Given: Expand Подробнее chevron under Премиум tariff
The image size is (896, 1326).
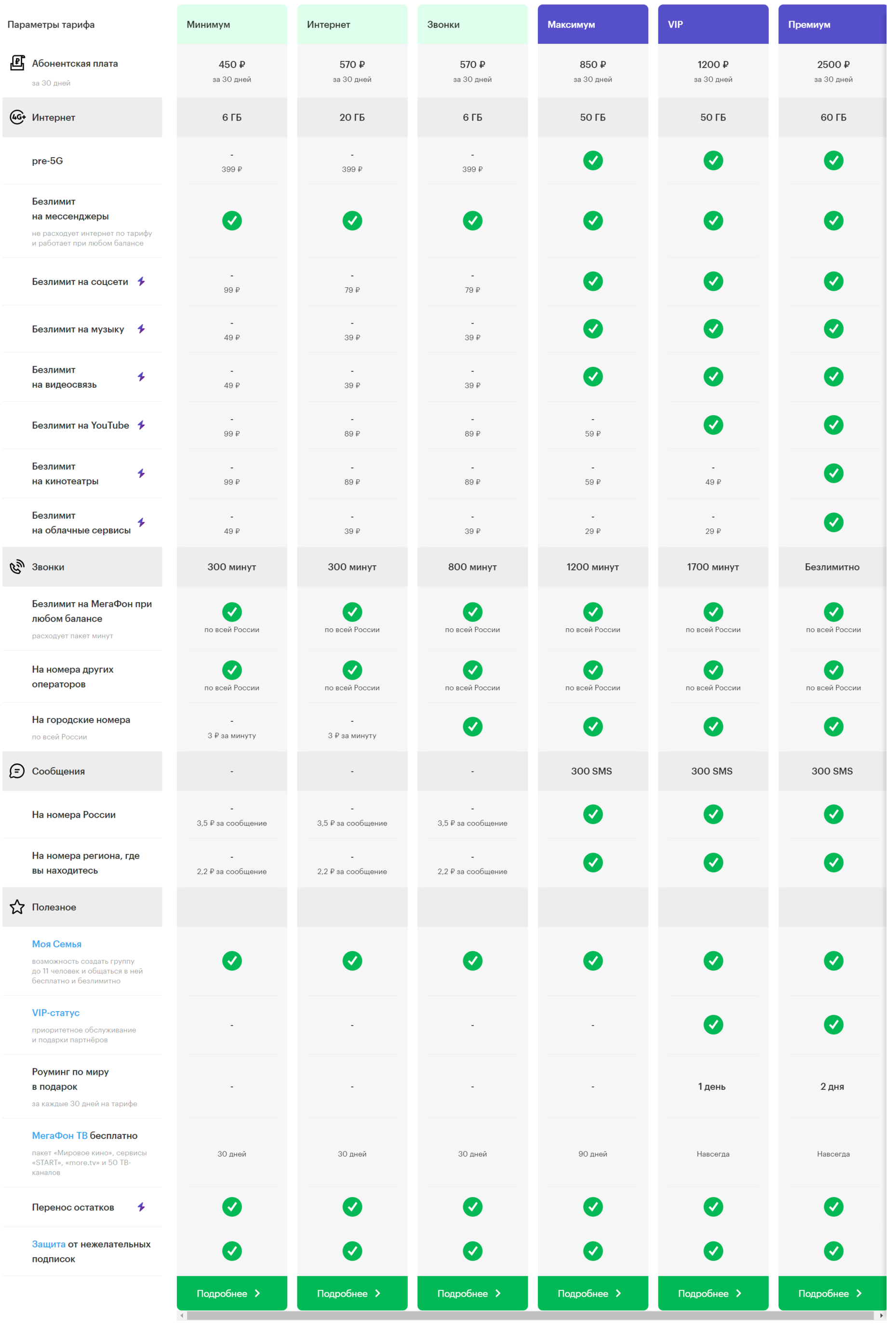Looking at the screenshot, I should pyautogui.click(x=859, y=1294).
